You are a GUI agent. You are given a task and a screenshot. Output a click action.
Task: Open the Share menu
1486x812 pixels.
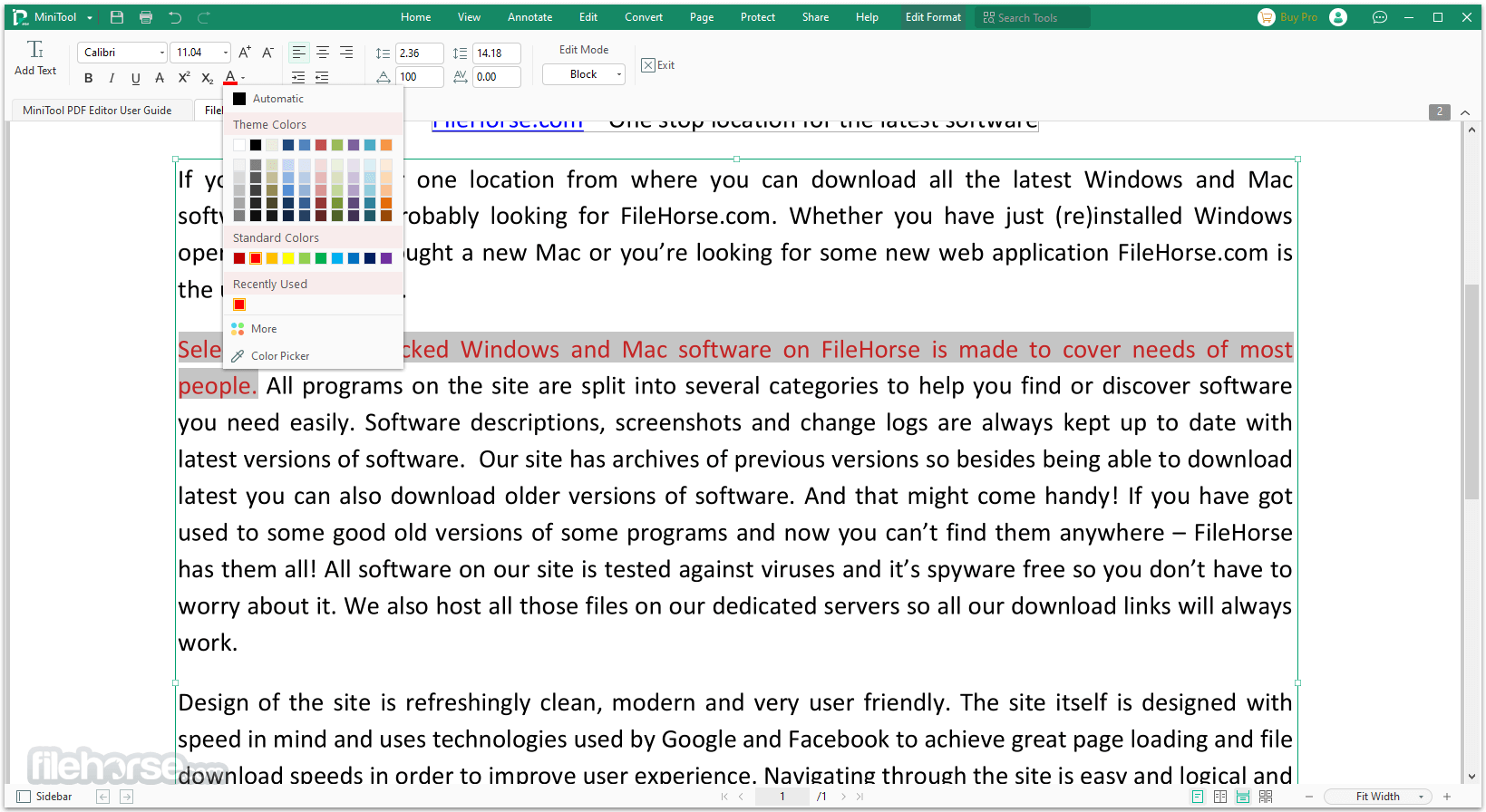coord(815,17)
